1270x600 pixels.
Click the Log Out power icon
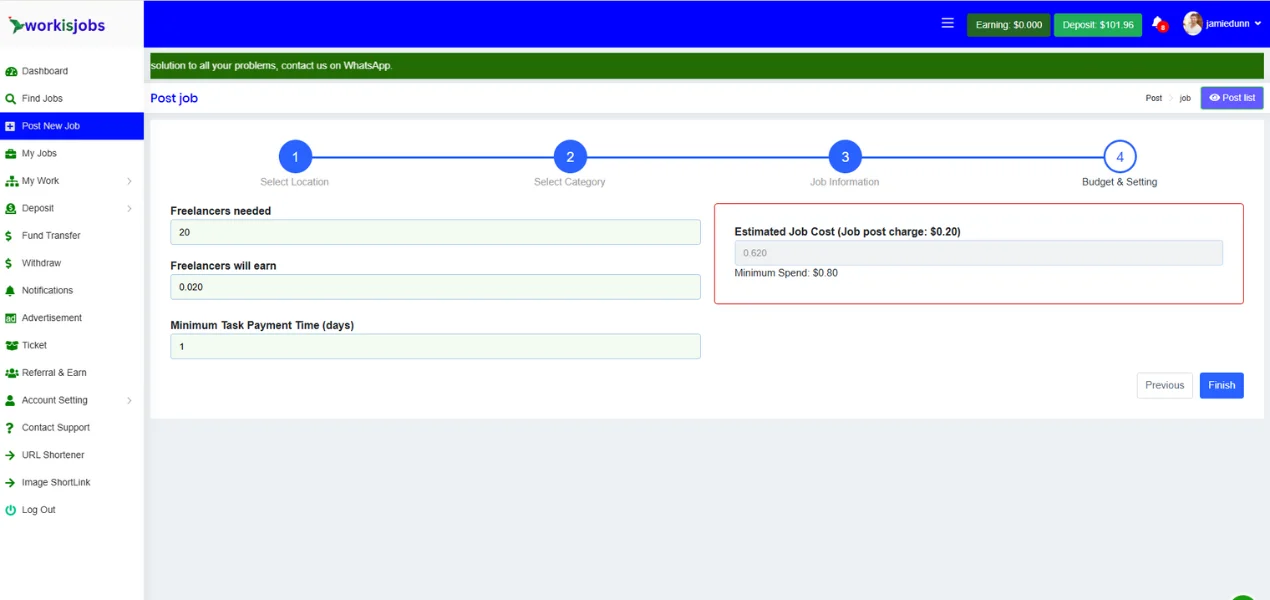pyautogui.click(x=11, y=510)
